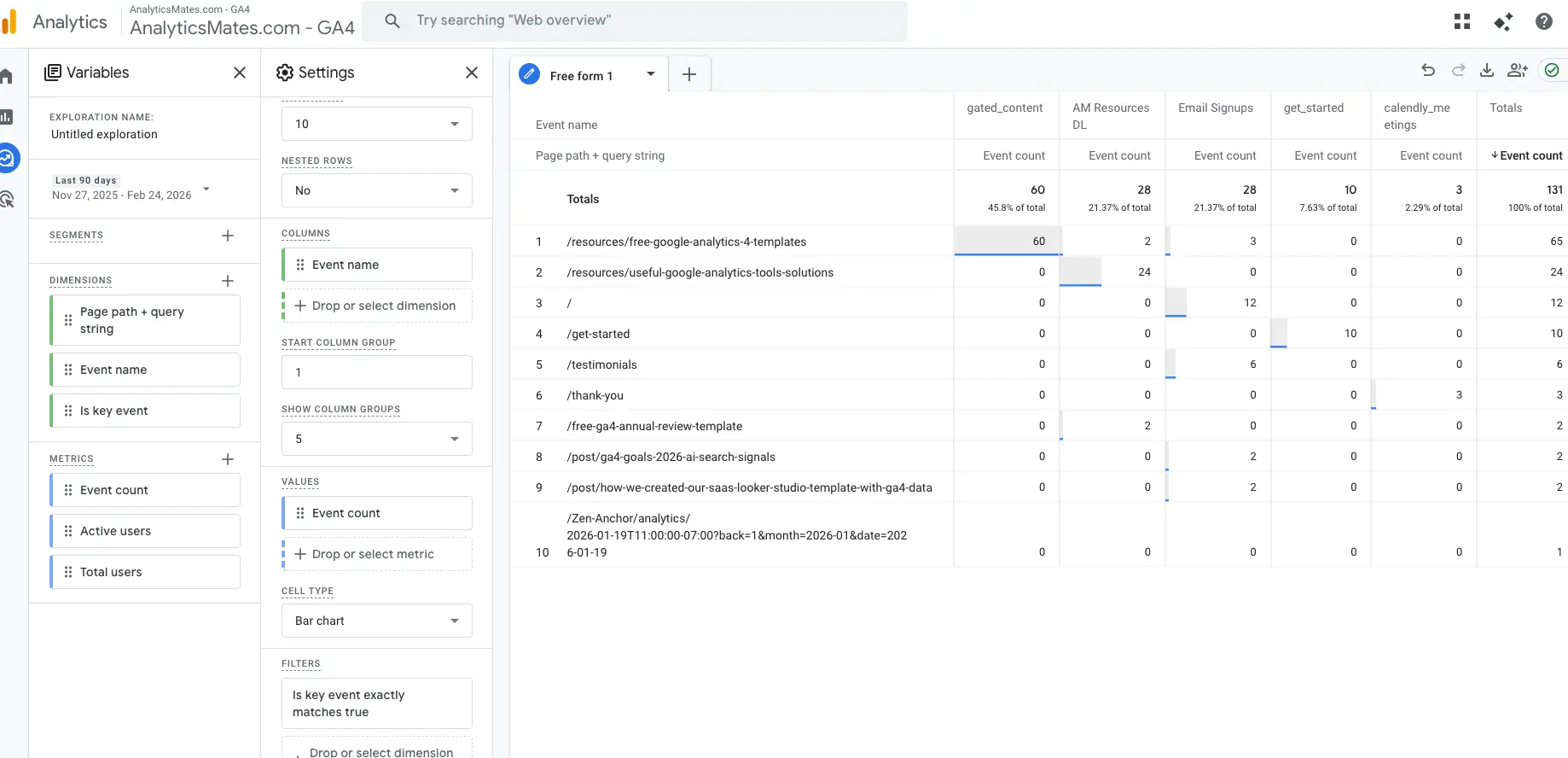This screenshot has height=758, width=1568.
Task: Open the Nested rows dropdown
Action: coord(377,190)
